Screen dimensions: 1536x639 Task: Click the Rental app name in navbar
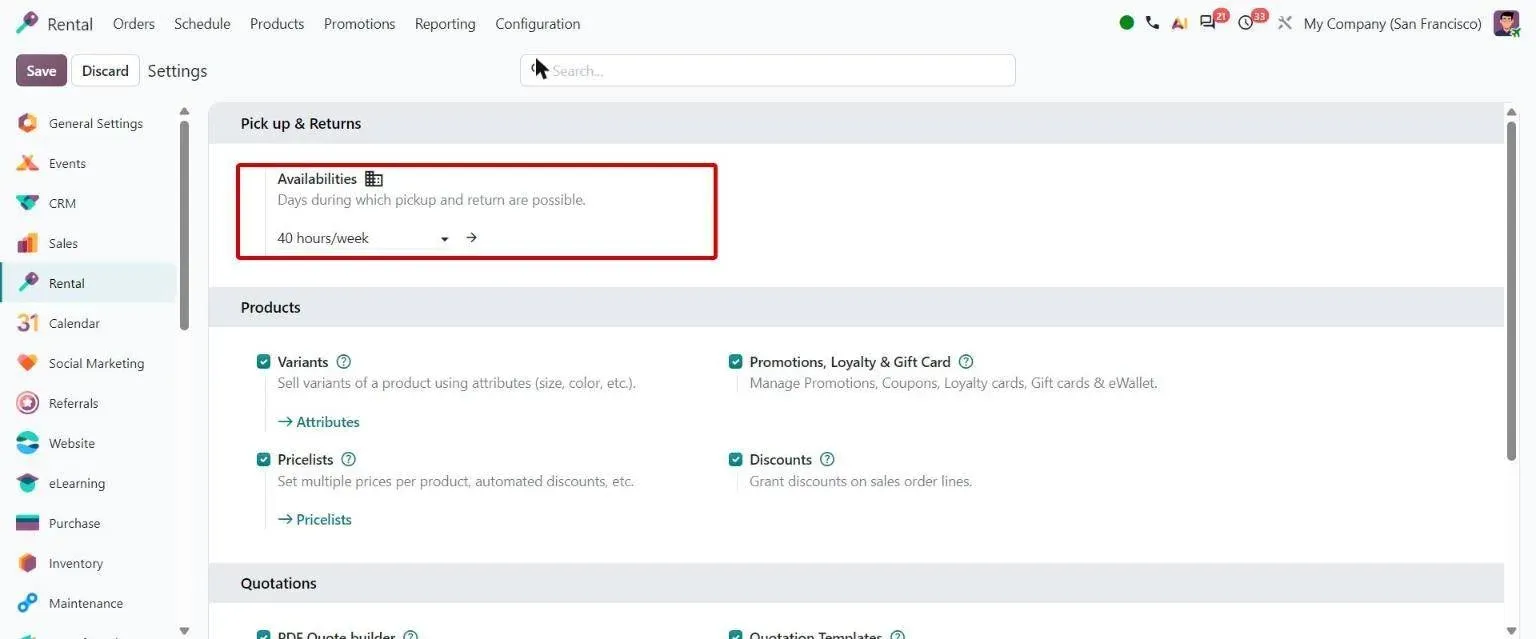[x=70, y=24]
